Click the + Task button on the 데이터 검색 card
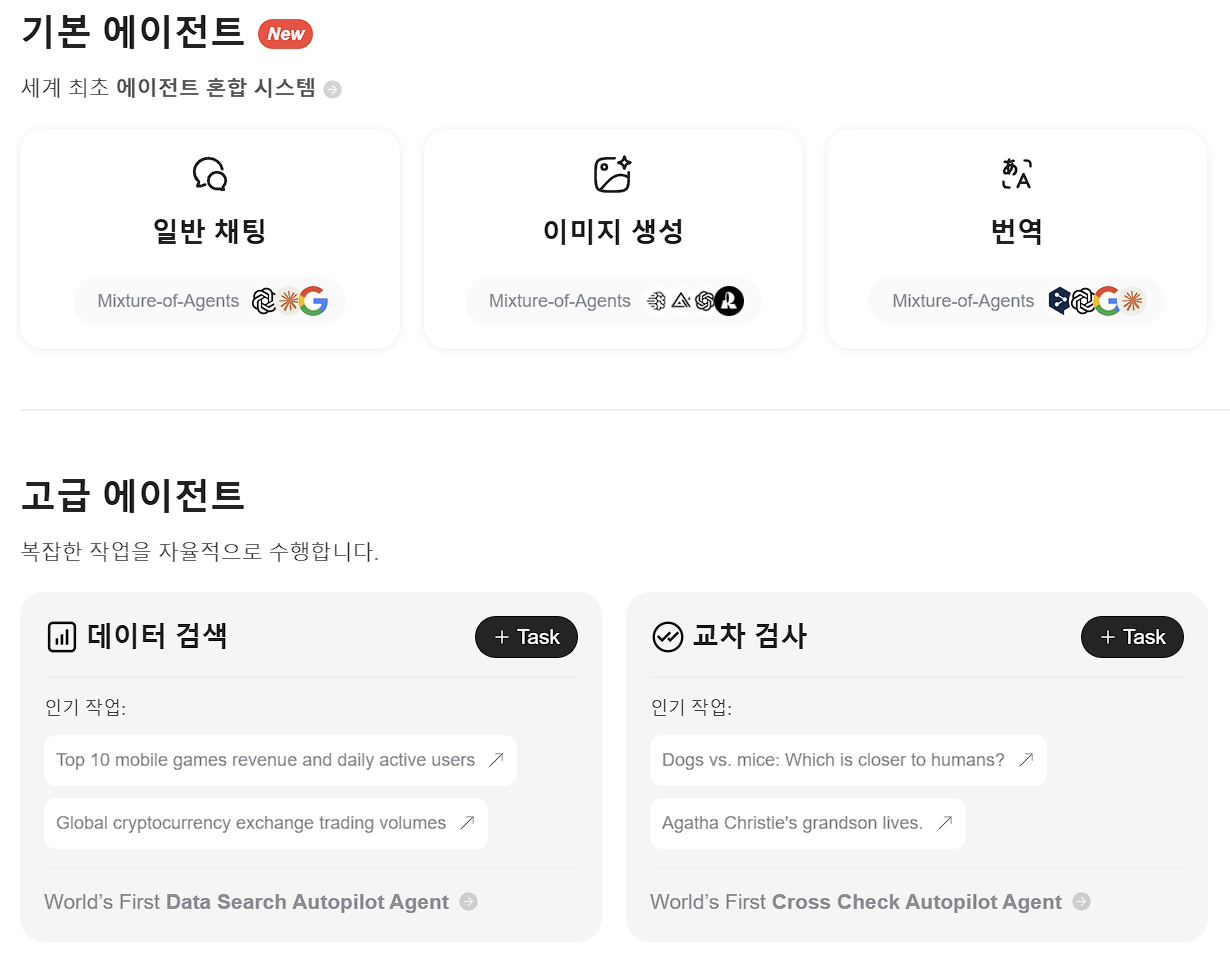The height and width of the screenshot is (959, 1230). click(x=526, y=636)
